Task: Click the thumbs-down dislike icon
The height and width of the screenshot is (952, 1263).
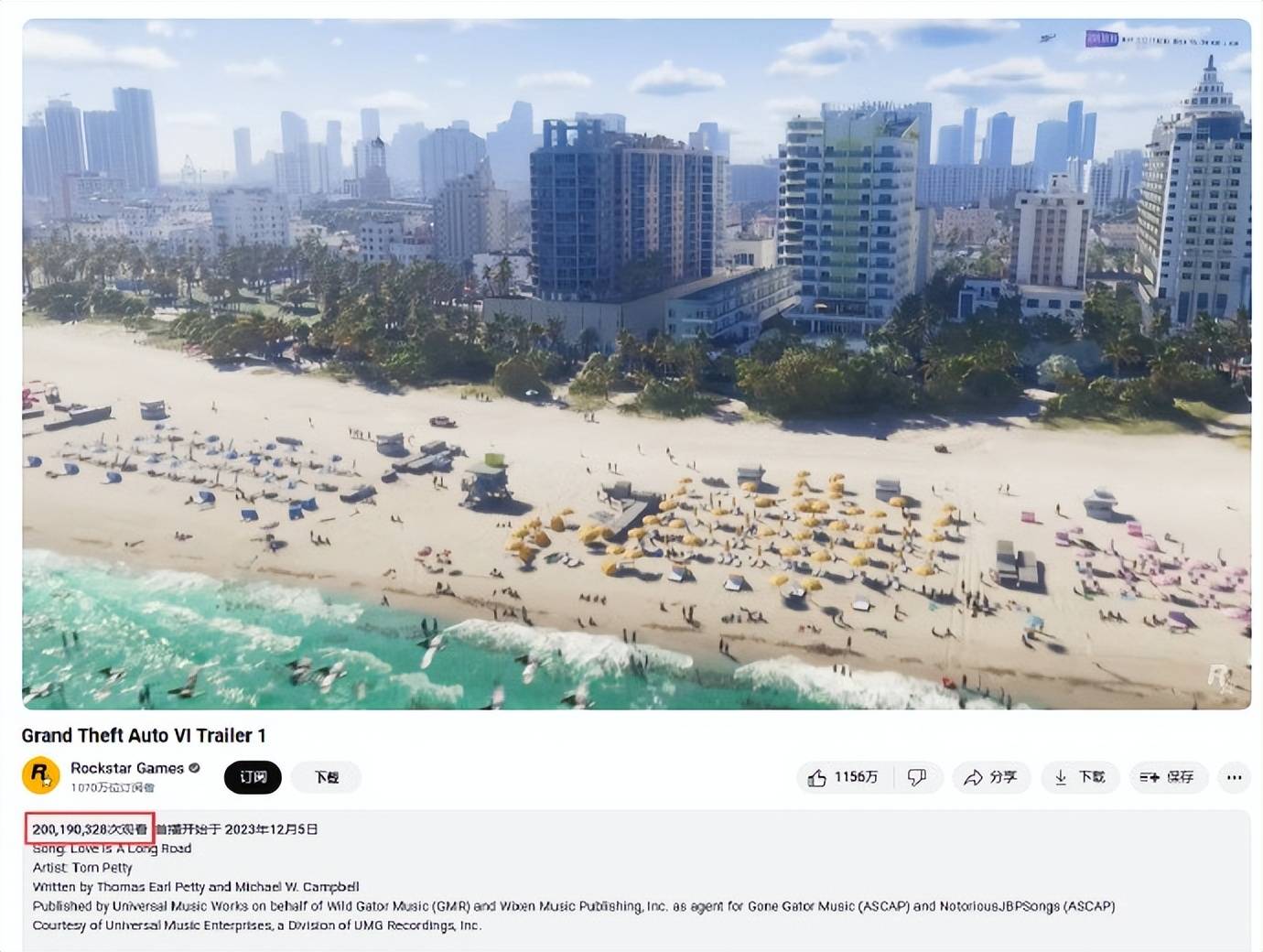Action: pos(916,777)
